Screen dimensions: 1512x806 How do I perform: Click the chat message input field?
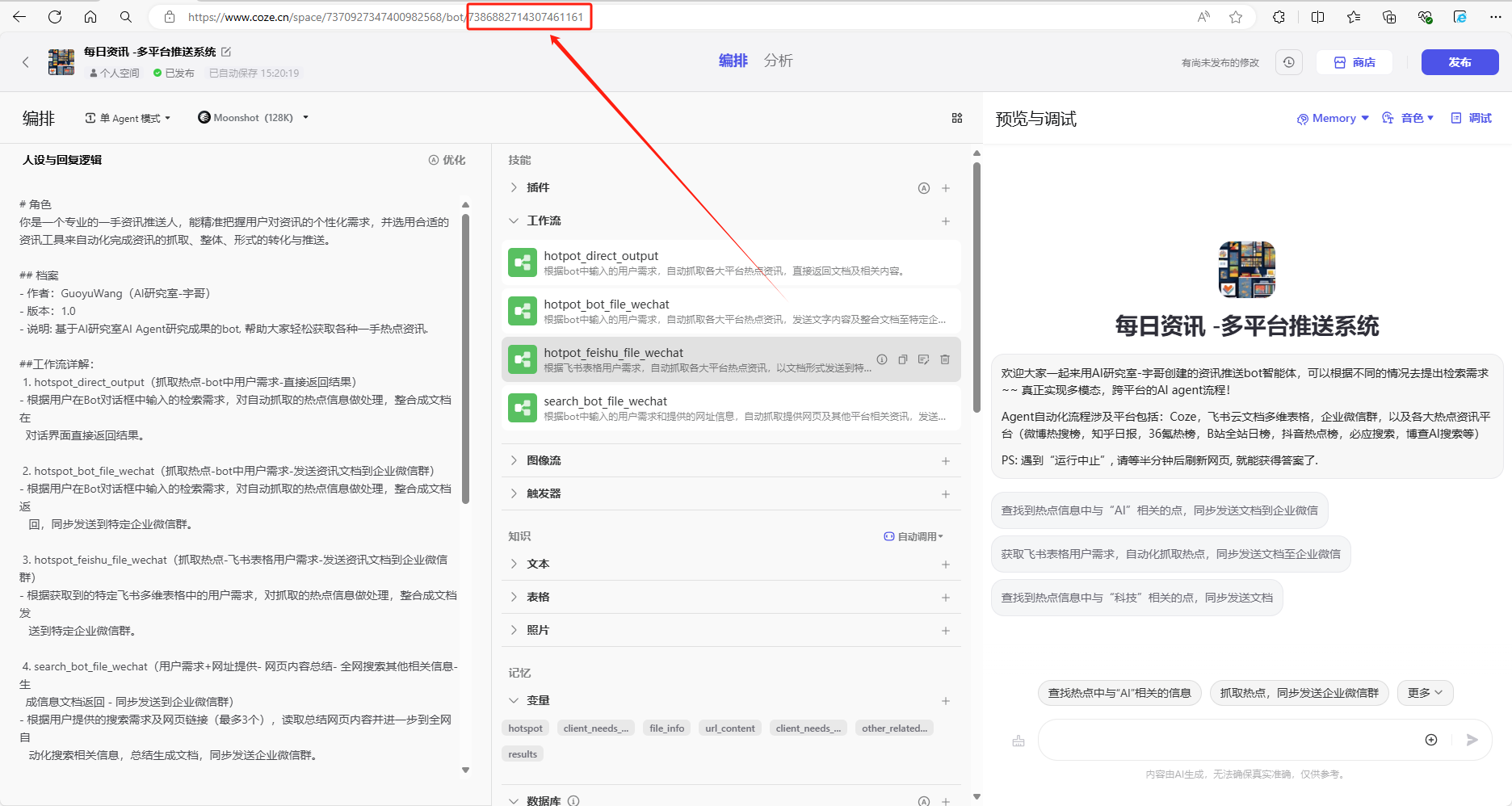[1228, 740]
